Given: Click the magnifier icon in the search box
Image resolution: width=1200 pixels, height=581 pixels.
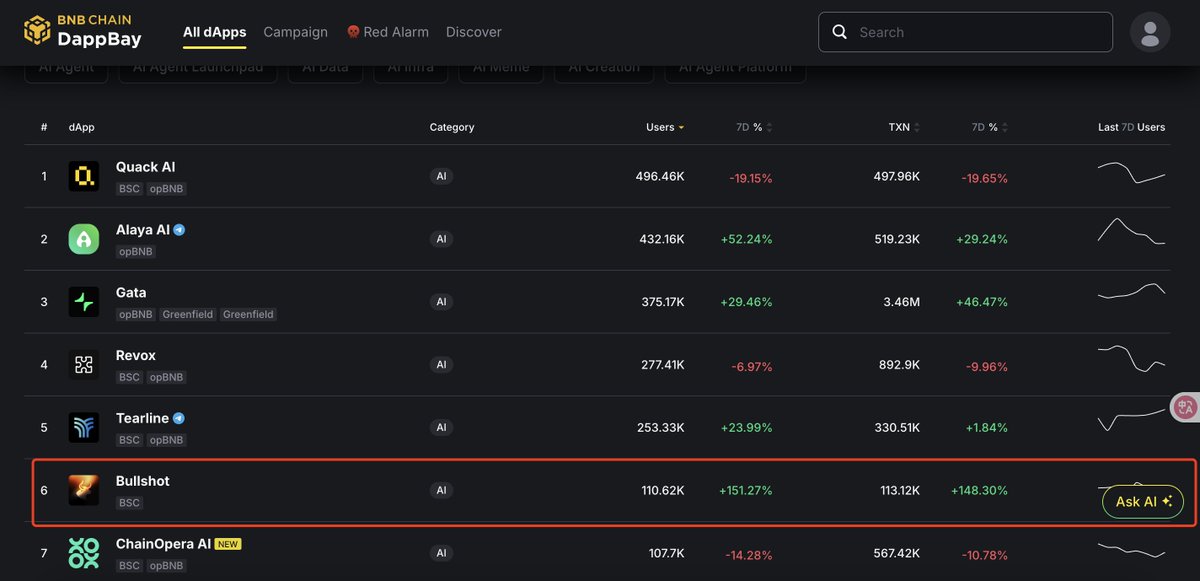Looking at the screenshot, I should 840,32.
